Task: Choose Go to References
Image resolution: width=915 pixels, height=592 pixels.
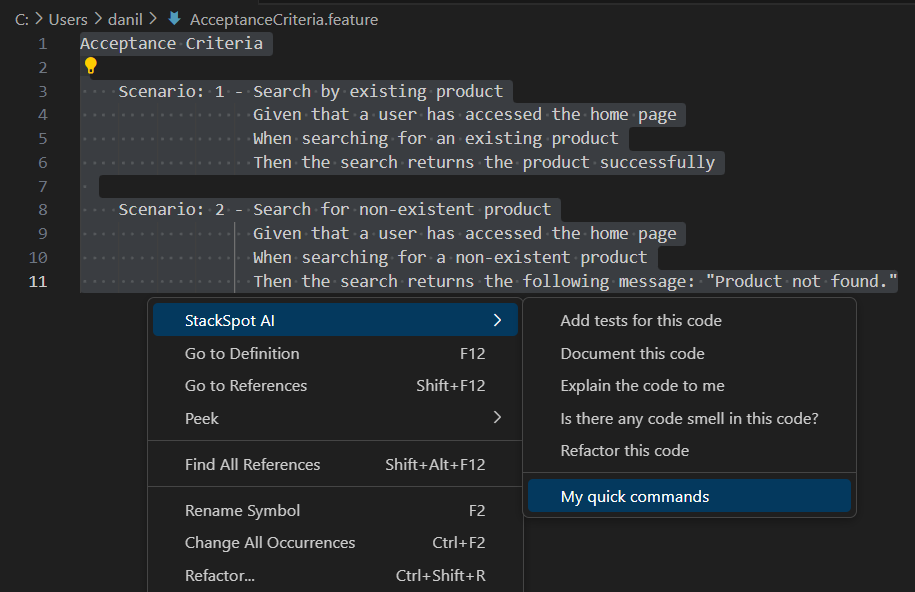Action: 335,385
